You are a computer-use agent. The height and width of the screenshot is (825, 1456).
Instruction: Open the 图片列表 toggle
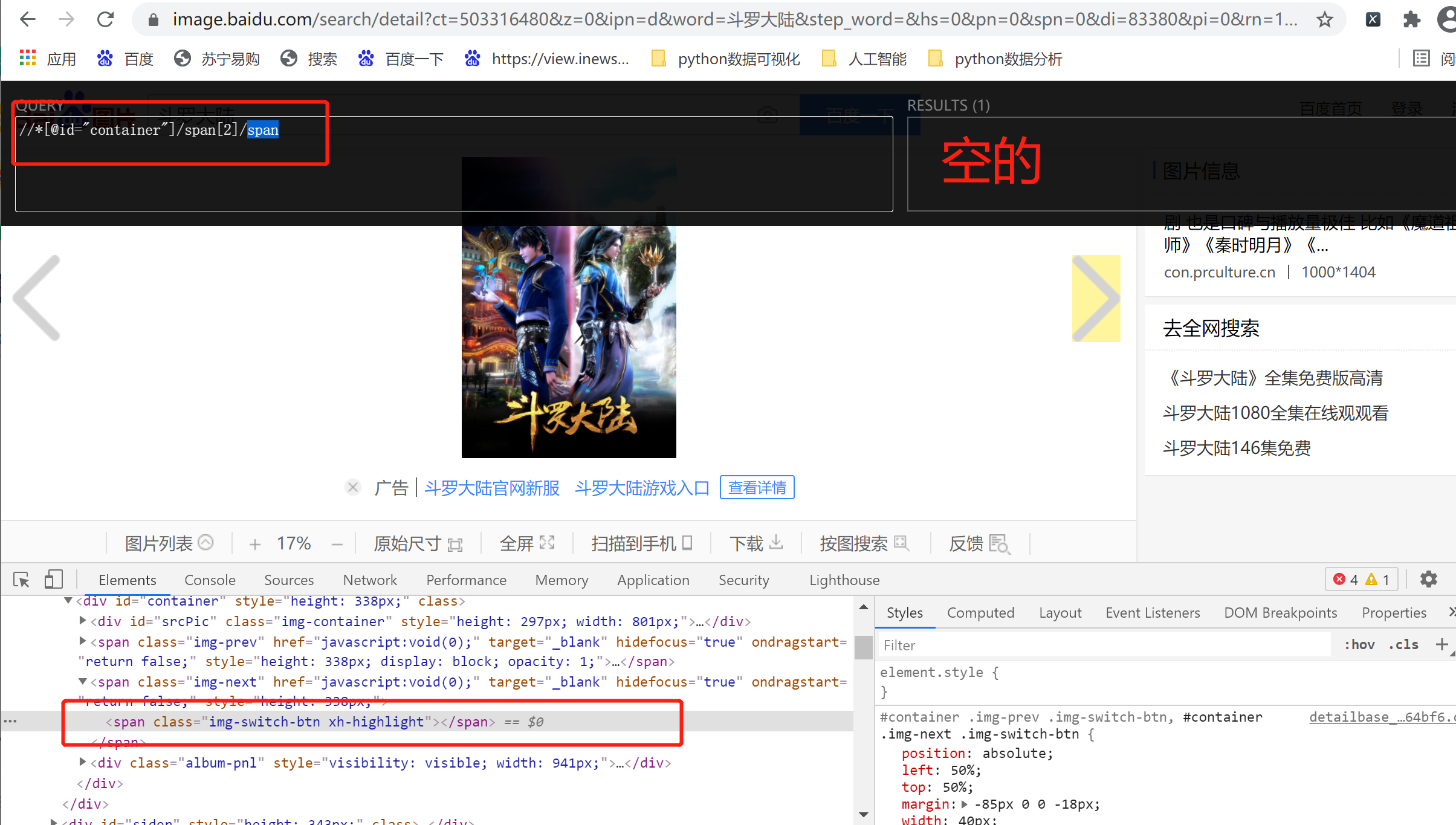pyautogui.click(x=169, y=543)
